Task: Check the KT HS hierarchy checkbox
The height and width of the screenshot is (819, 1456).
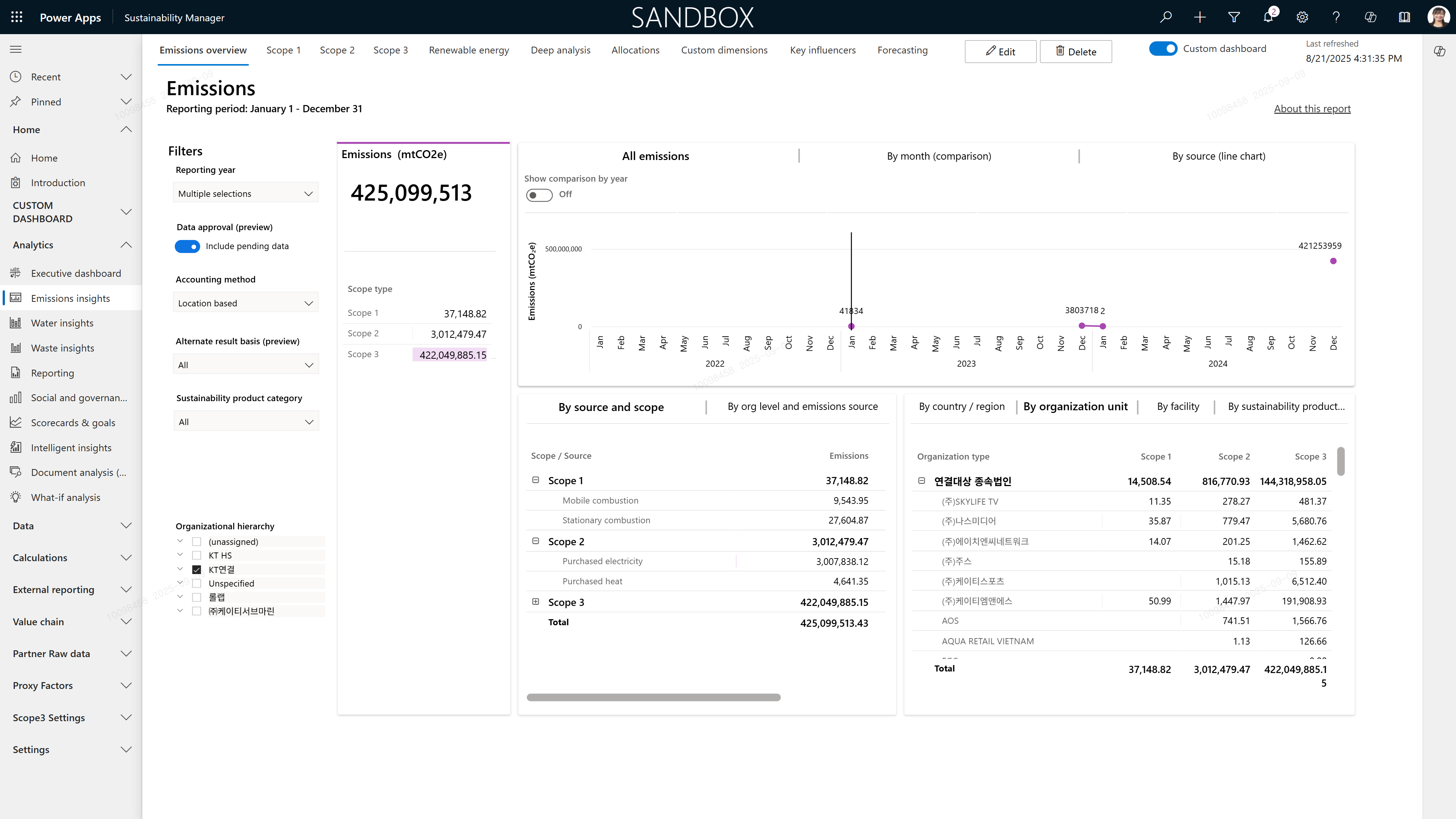Action: (197, 555)
